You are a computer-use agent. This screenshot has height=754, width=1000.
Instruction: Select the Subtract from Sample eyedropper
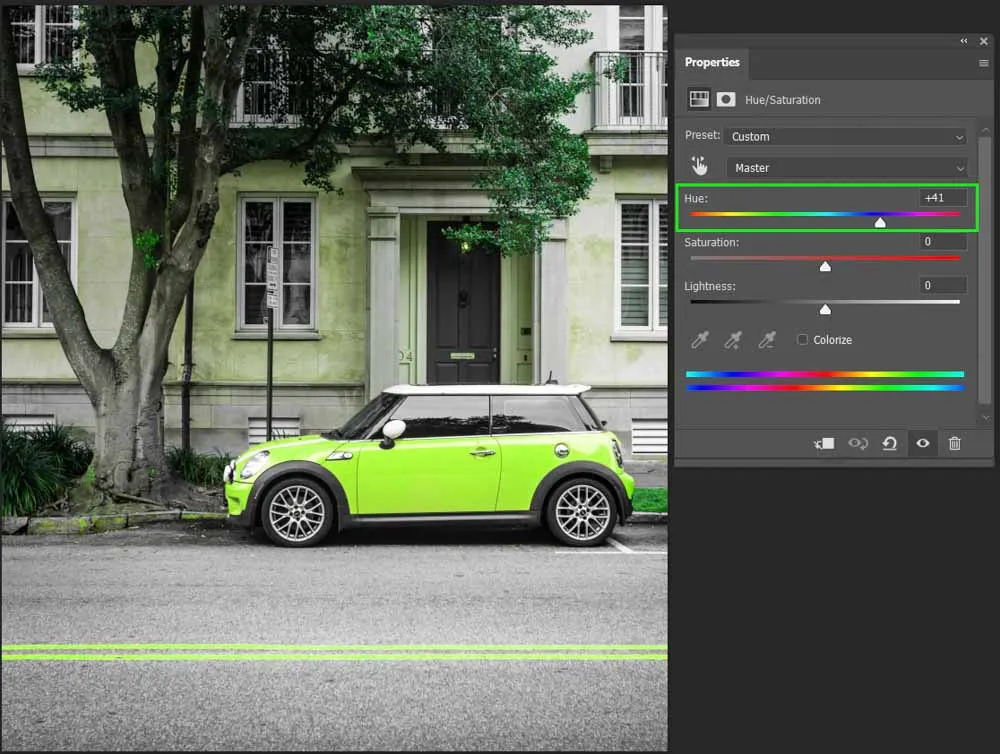(766, 340)
